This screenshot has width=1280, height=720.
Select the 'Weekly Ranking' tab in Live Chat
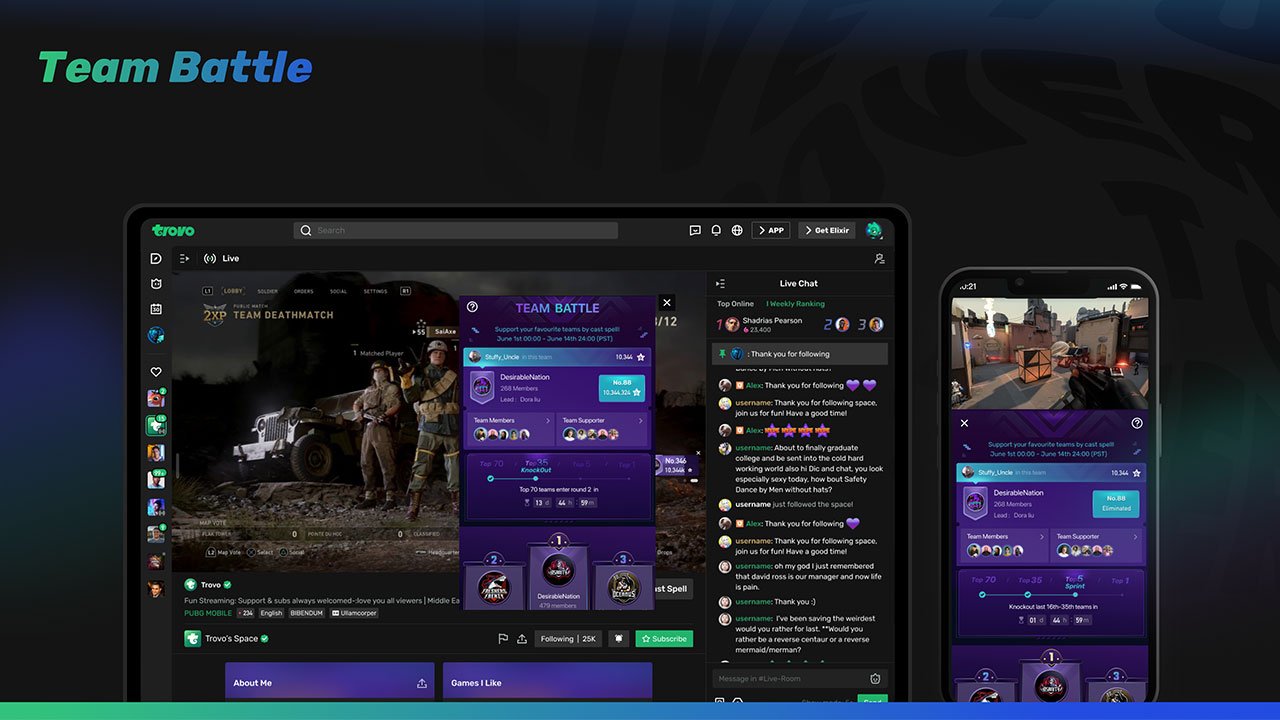coord(795,303)
